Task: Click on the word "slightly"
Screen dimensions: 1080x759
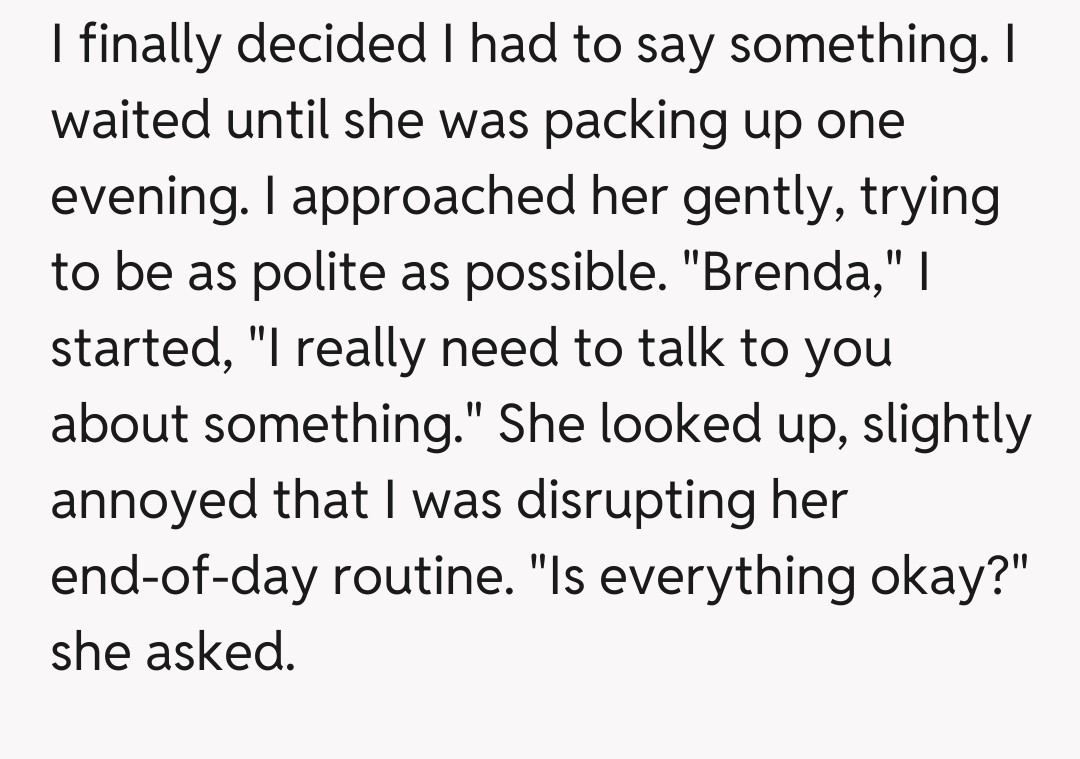Action: tap(944, 426)
